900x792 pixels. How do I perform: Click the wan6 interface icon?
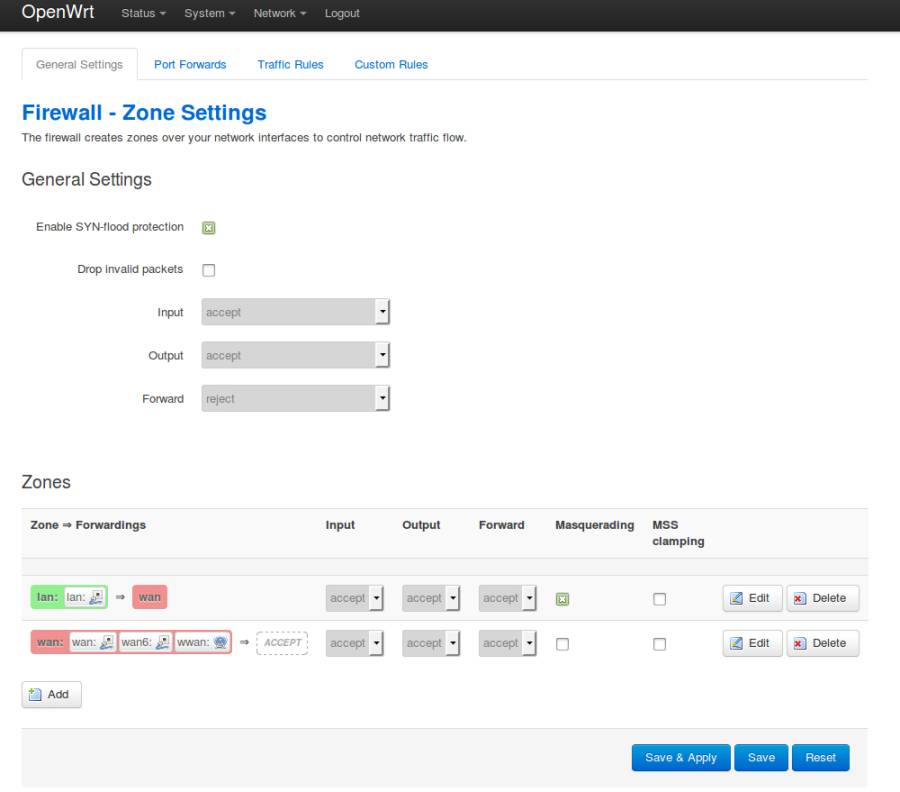click(x=162, y=643)
